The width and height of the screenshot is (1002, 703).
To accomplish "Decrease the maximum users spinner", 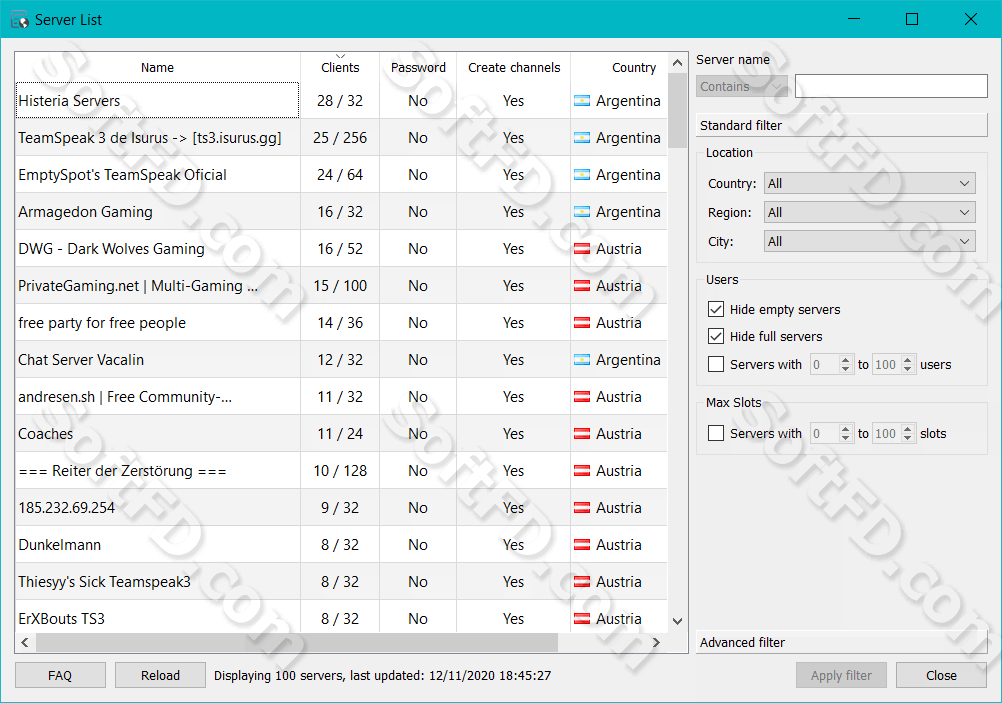I will 908,369.
